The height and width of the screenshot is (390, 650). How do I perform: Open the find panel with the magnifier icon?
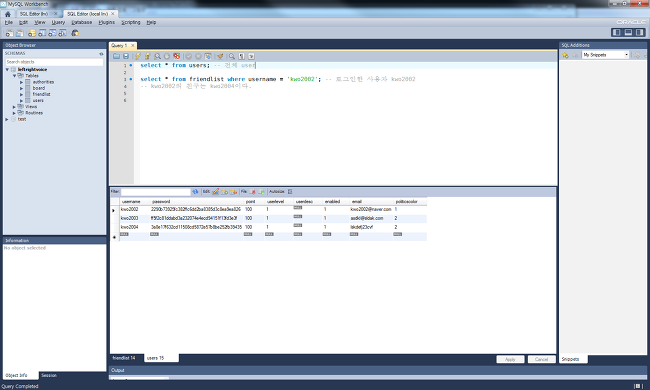[x=232, y=56]
